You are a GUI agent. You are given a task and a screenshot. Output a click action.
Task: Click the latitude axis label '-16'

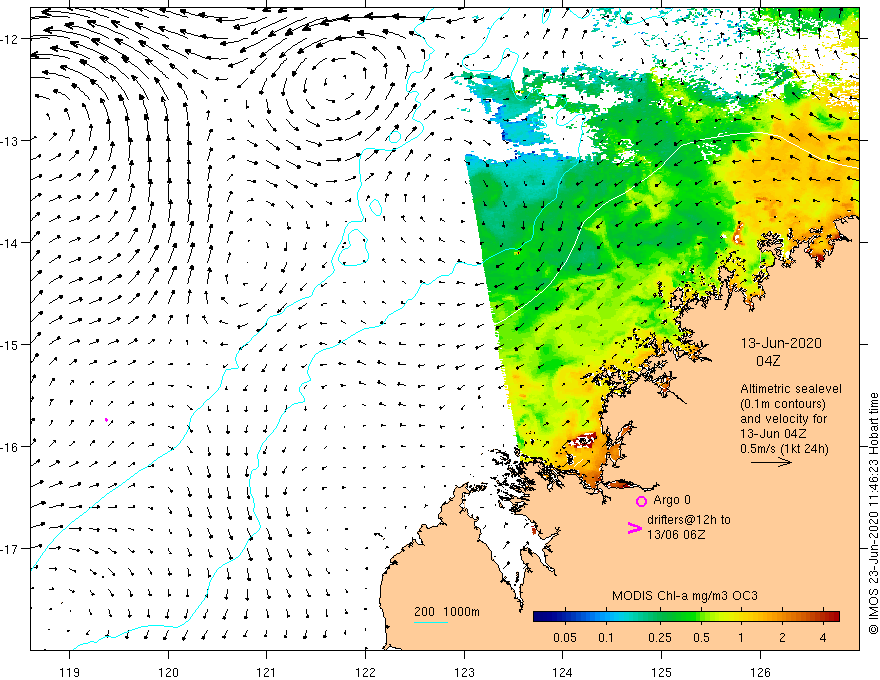(x=11, y=447)
